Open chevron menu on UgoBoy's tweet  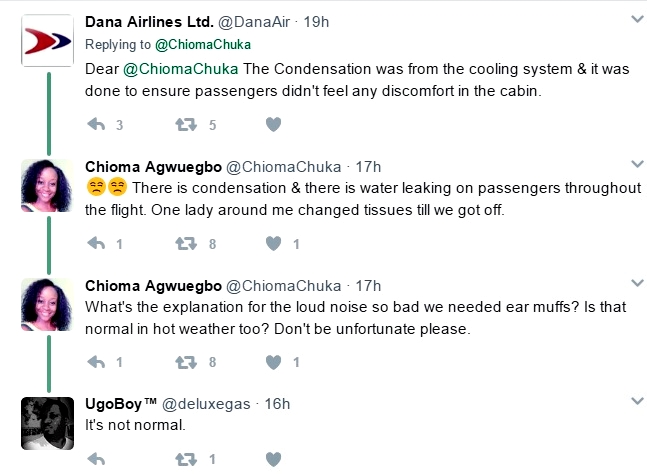point(638,401)
